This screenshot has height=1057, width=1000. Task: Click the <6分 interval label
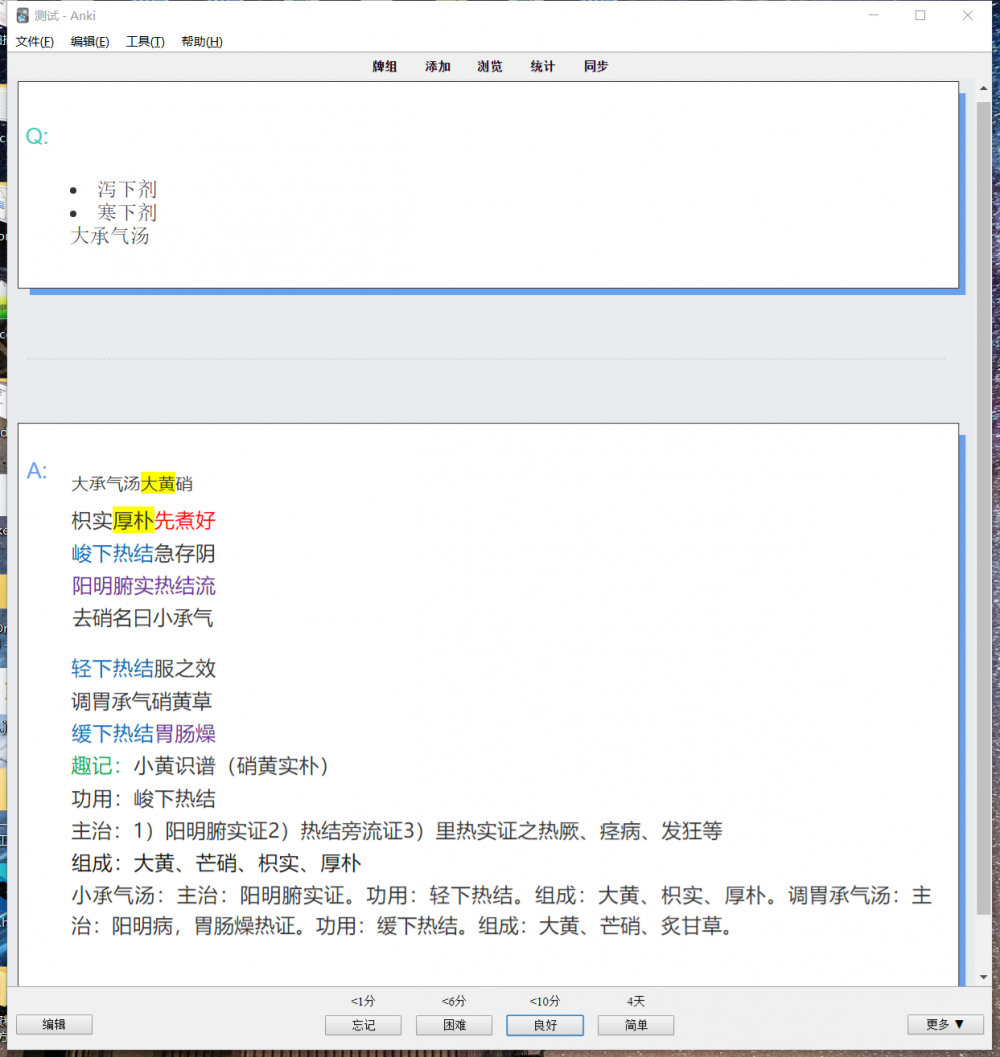click(454, 1001)
